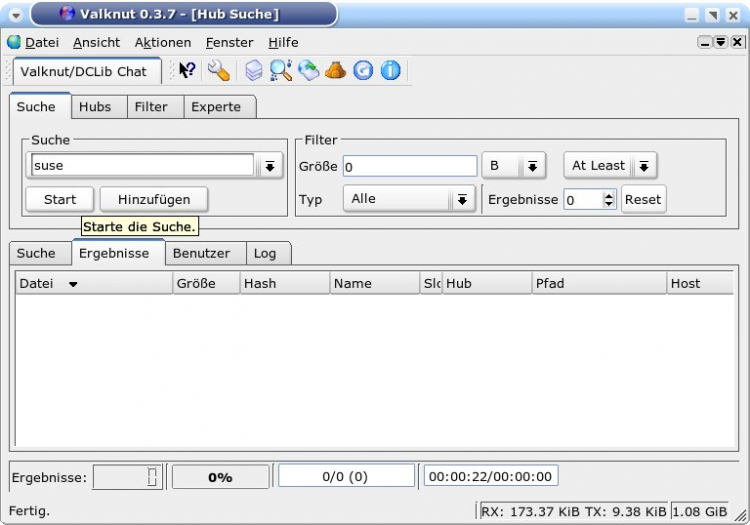Viewport: 750px width, 525px height.
Task: Click the 00:00:22/00:00:00 timer field
Action: pos(491,476)
